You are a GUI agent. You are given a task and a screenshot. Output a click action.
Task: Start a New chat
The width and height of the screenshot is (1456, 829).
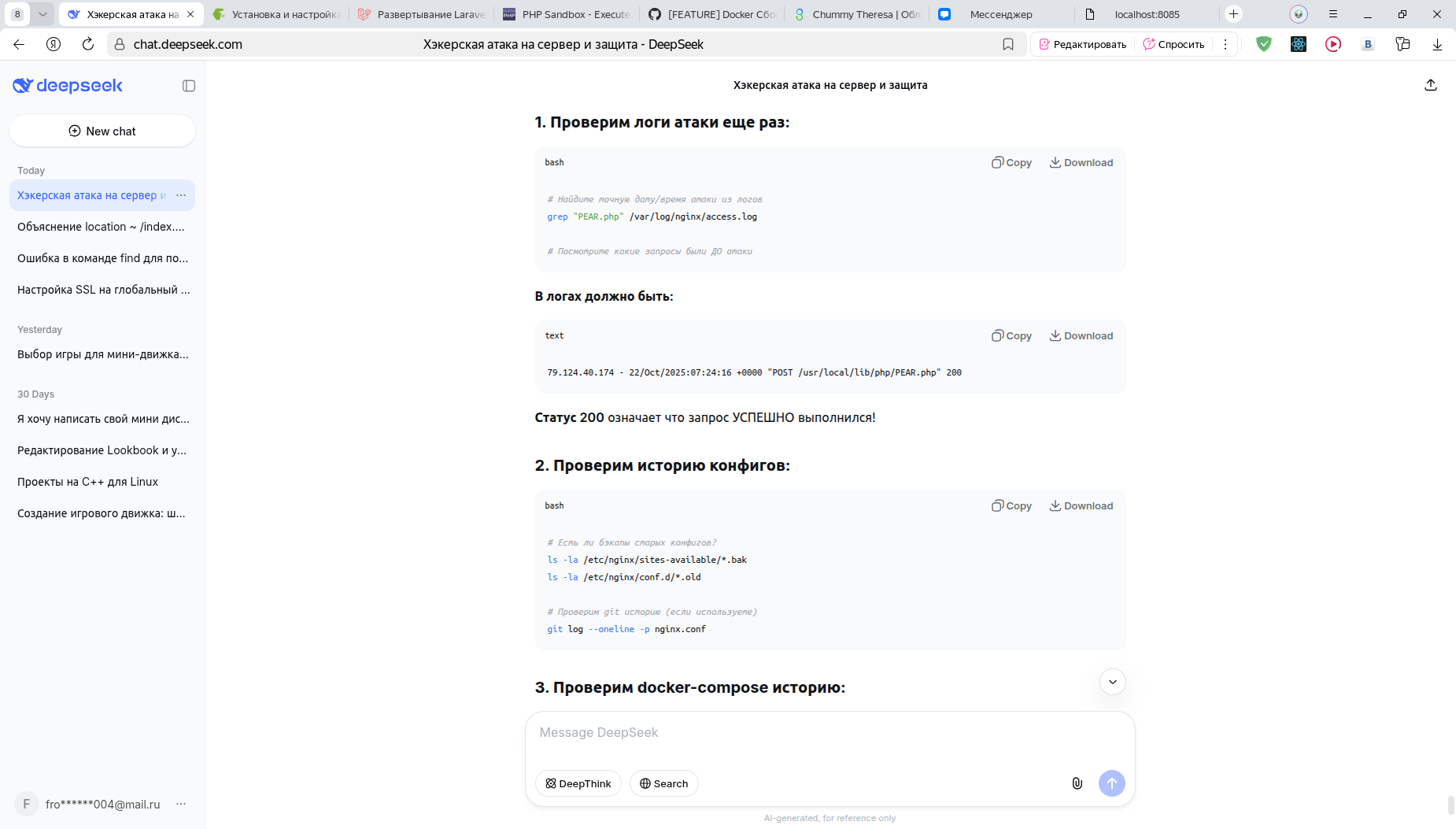102,131
